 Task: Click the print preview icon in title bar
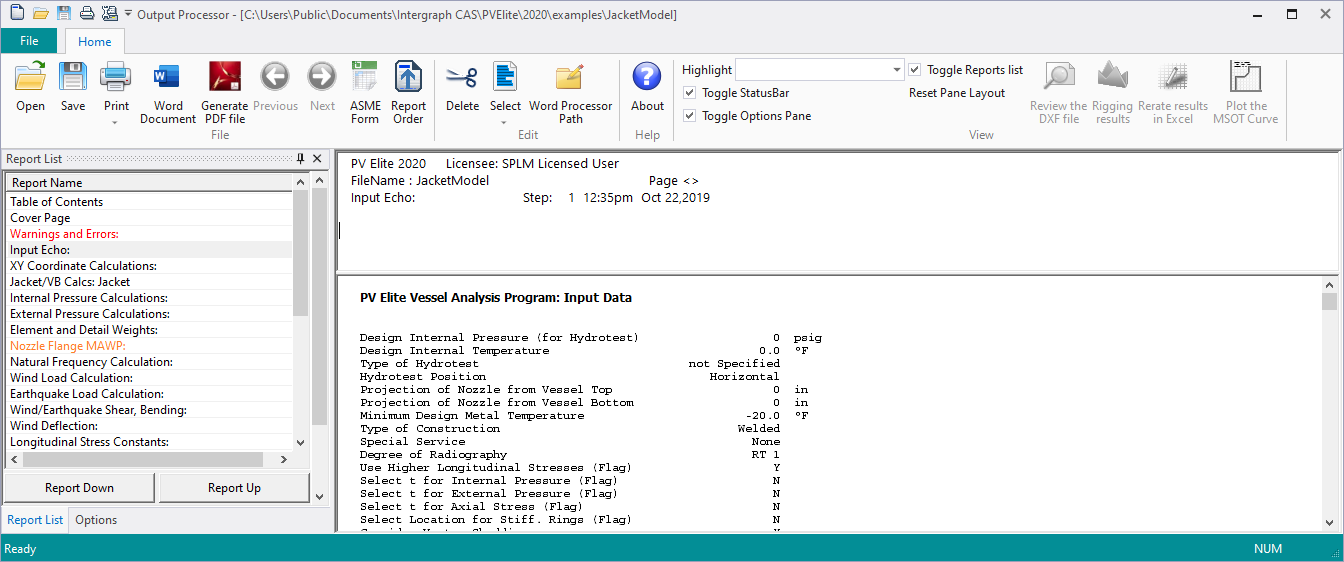click(x=109, y=14)
